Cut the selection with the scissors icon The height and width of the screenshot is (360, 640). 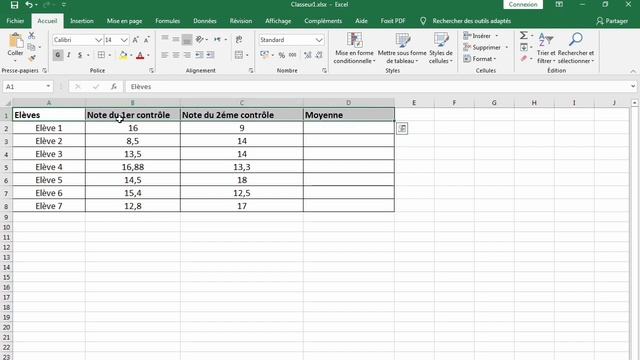coord(31,36)
